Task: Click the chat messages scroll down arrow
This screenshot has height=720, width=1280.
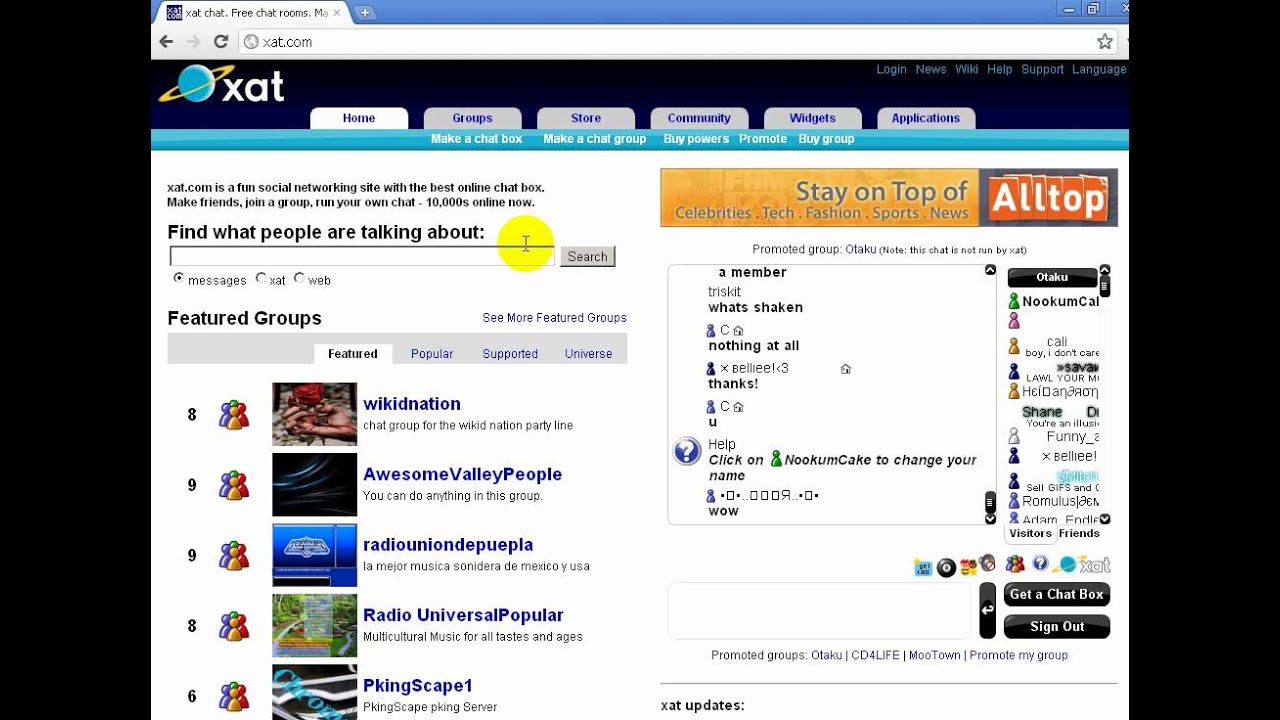Action: [x=990, y=519]
